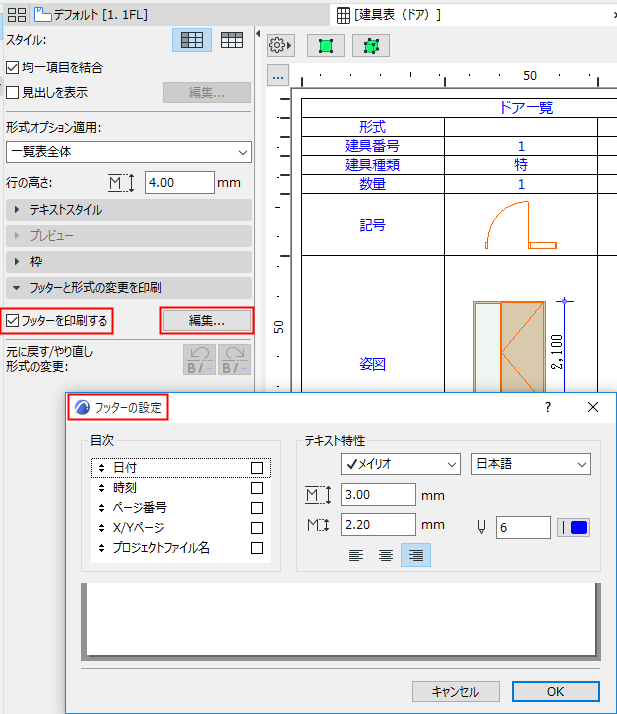The width and height of the screenshot is (617, 714).
Task: Click the door elevation drawing in 姿図 row
Action: point(509,347)
